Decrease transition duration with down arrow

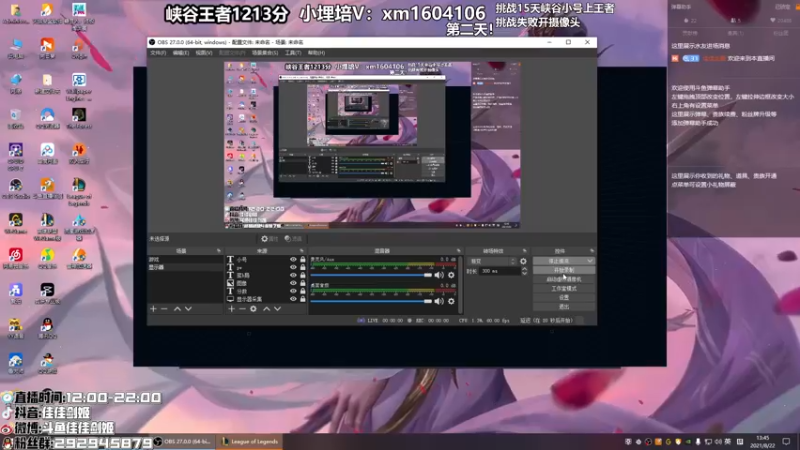click(524, 273)
